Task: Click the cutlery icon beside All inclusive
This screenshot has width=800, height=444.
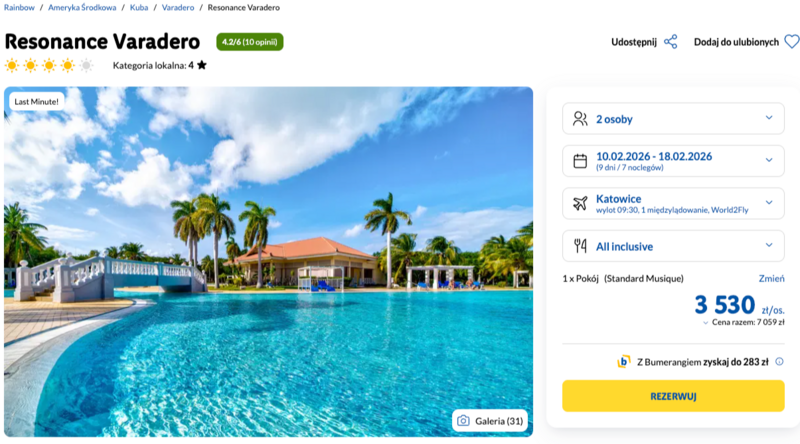Action: point(580,245)
